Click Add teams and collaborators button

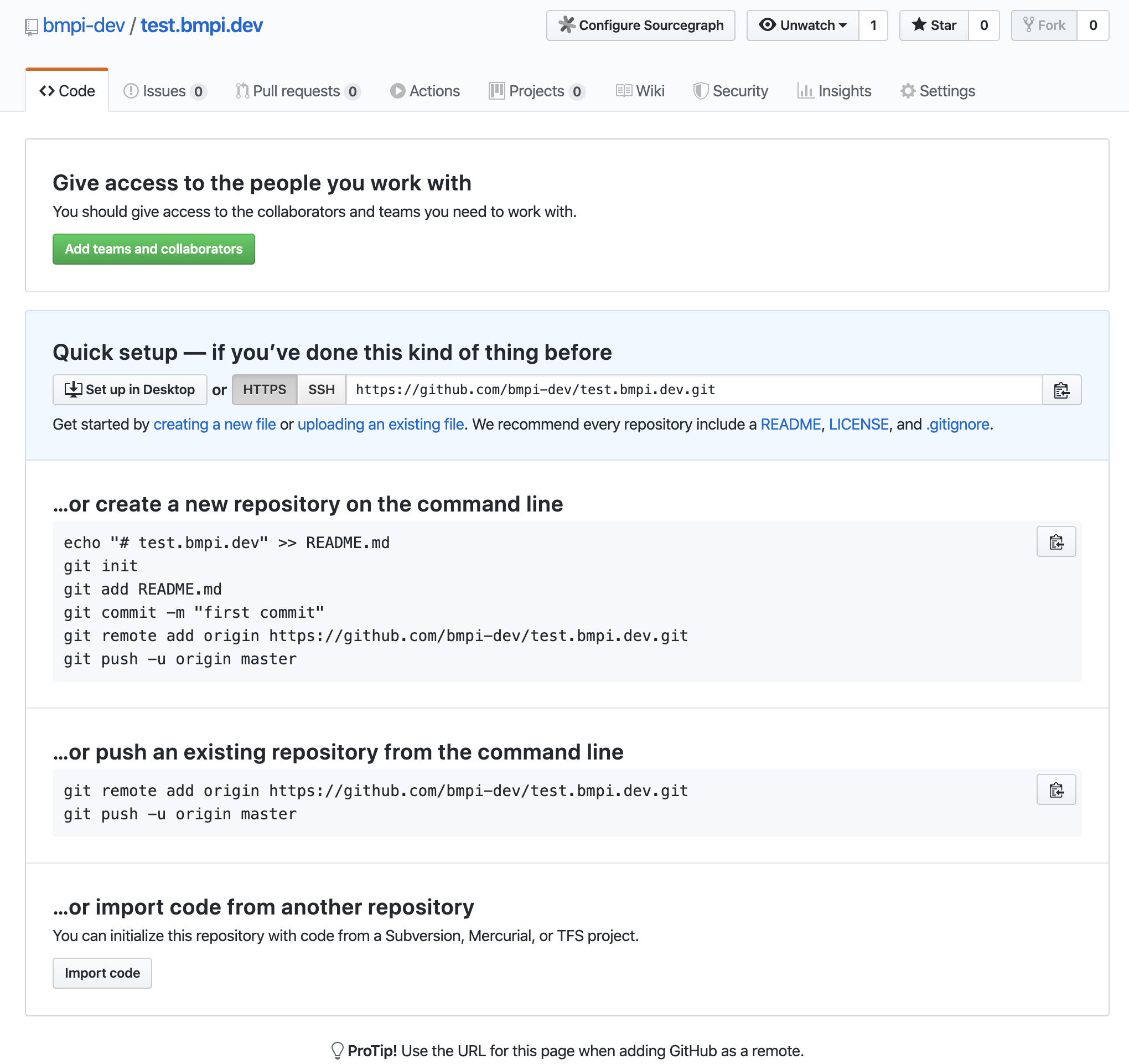tap(153, 249)
